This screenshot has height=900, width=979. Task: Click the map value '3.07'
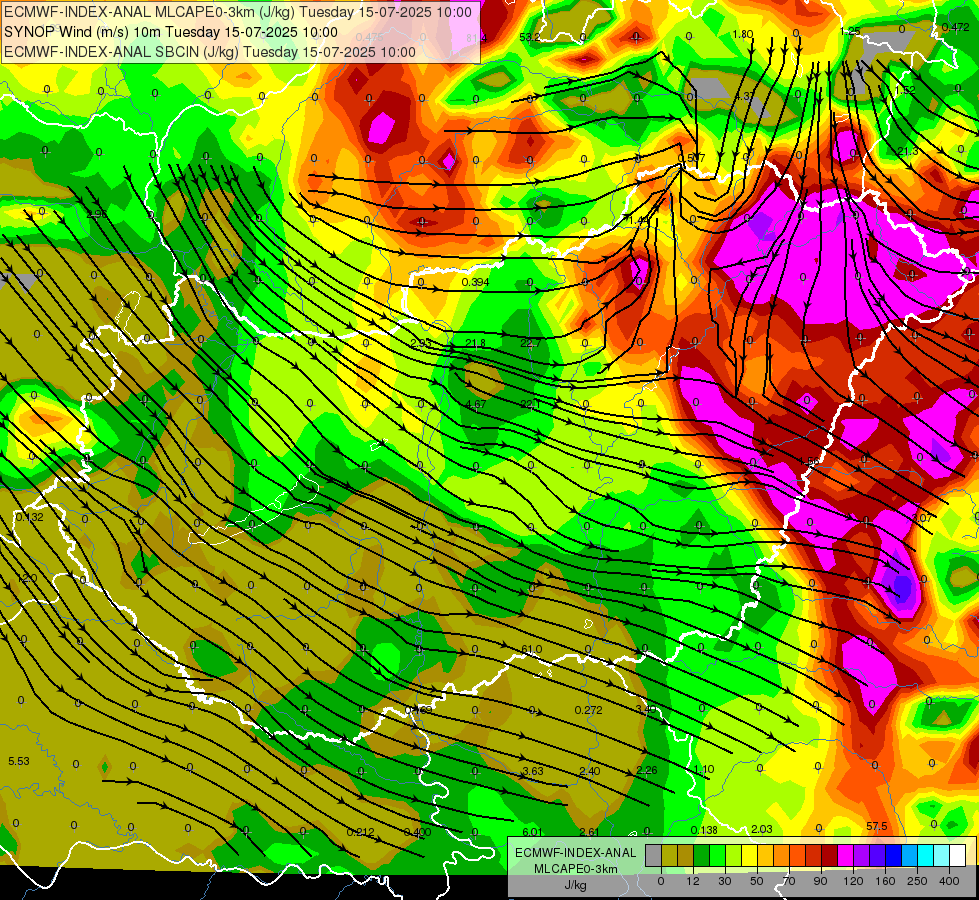pyautogui.click(x=922, y=518)
